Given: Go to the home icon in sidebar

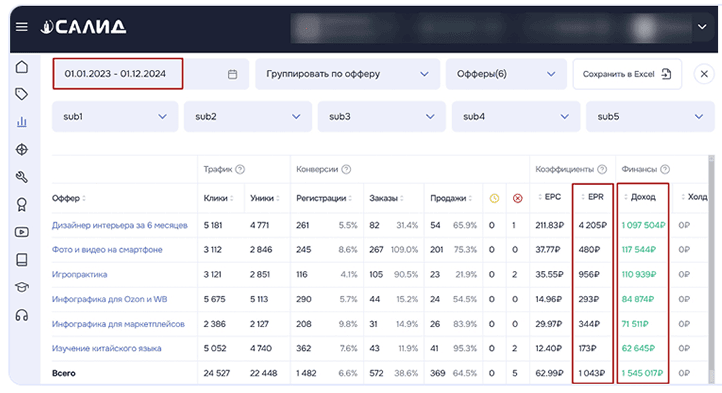Looking at the screenshot, I should pos(22,67).
